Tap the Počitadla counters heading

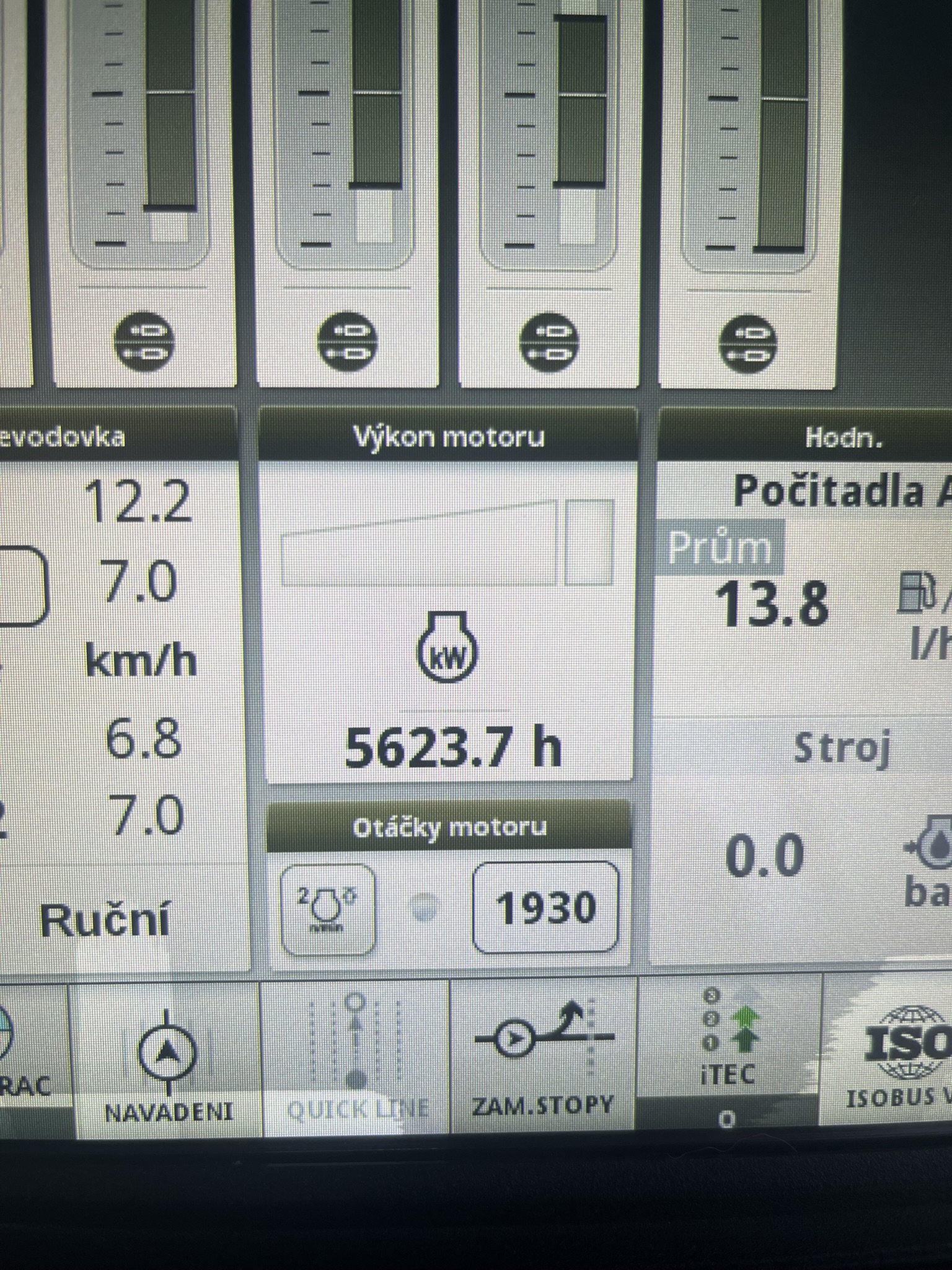click(840, 491)
